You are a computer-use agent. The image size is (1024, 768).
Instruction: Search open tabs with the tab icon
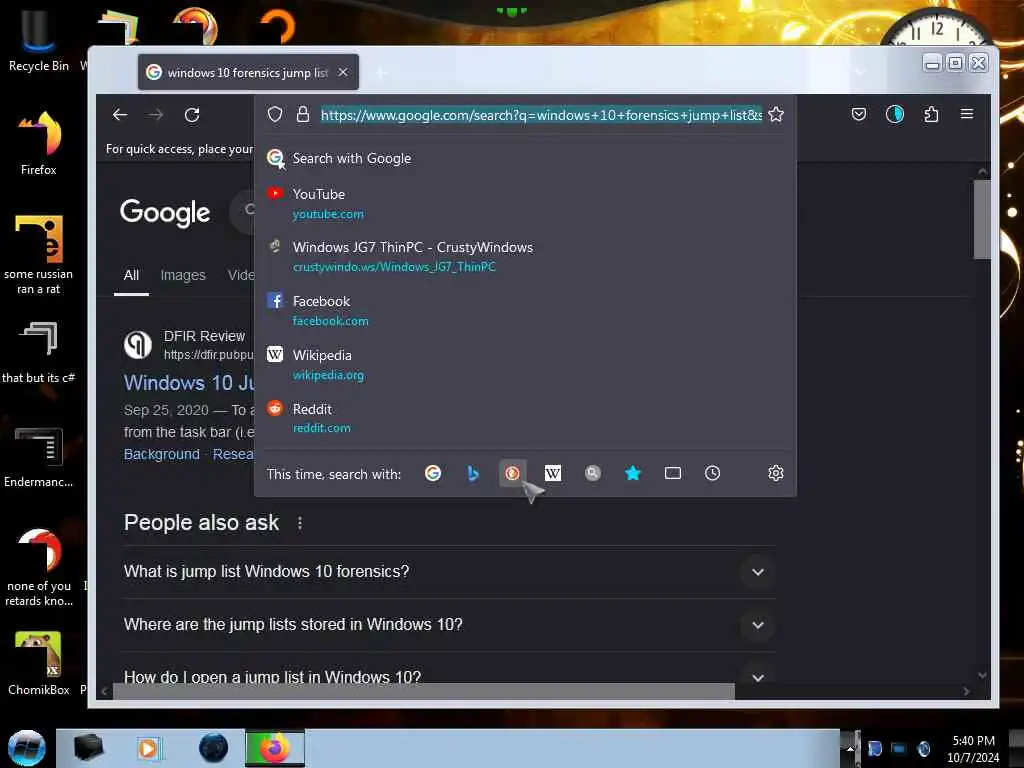673,473
